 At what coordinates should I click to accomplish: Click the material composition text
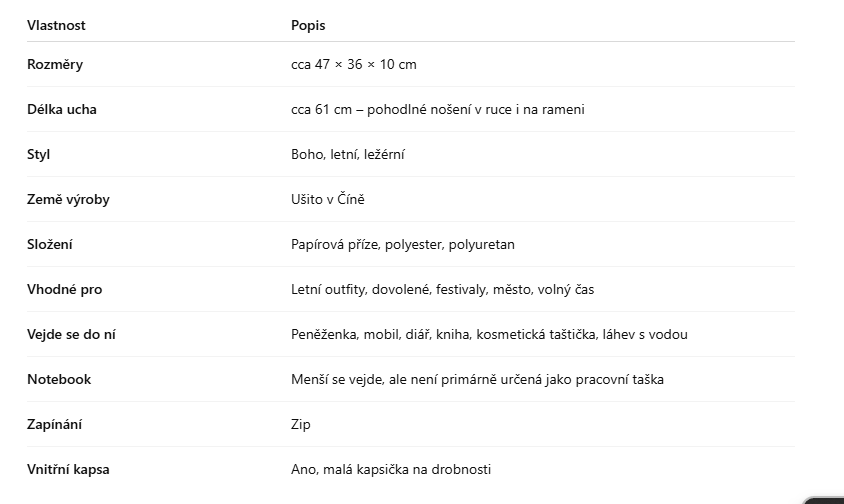click(x=403, y=244)
